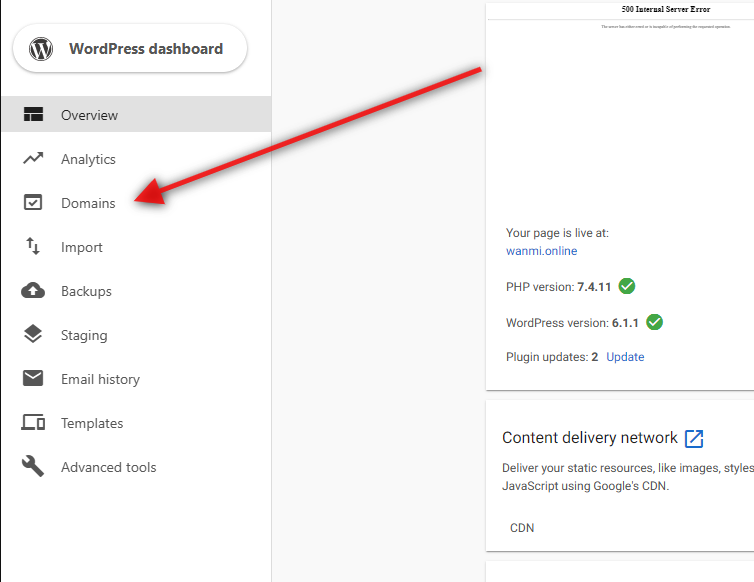Open the wanmi.online site link
This screenshot has height=582, width=754.
pyautogui.click(x=541, y=251)
